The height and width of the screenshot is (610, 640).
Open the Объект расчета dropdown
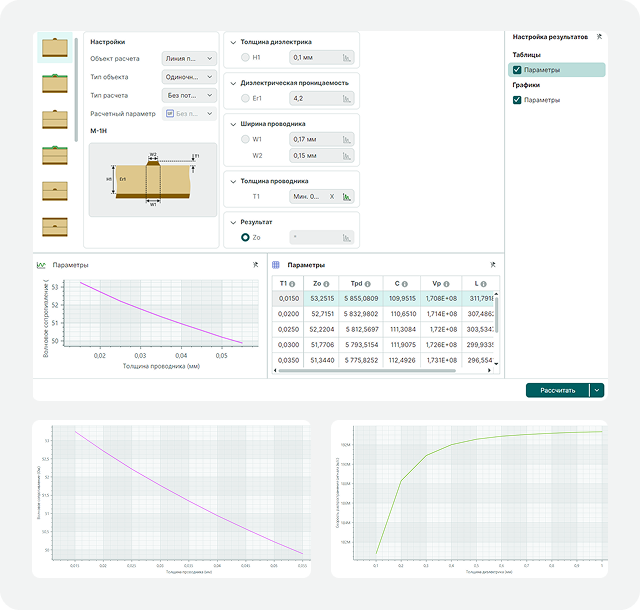click(189, 58)
